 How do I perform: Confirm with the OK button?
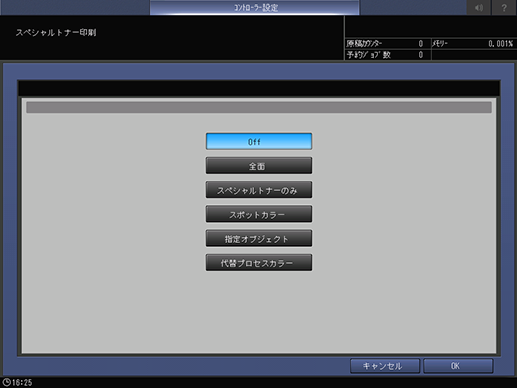tap(458, 366)
